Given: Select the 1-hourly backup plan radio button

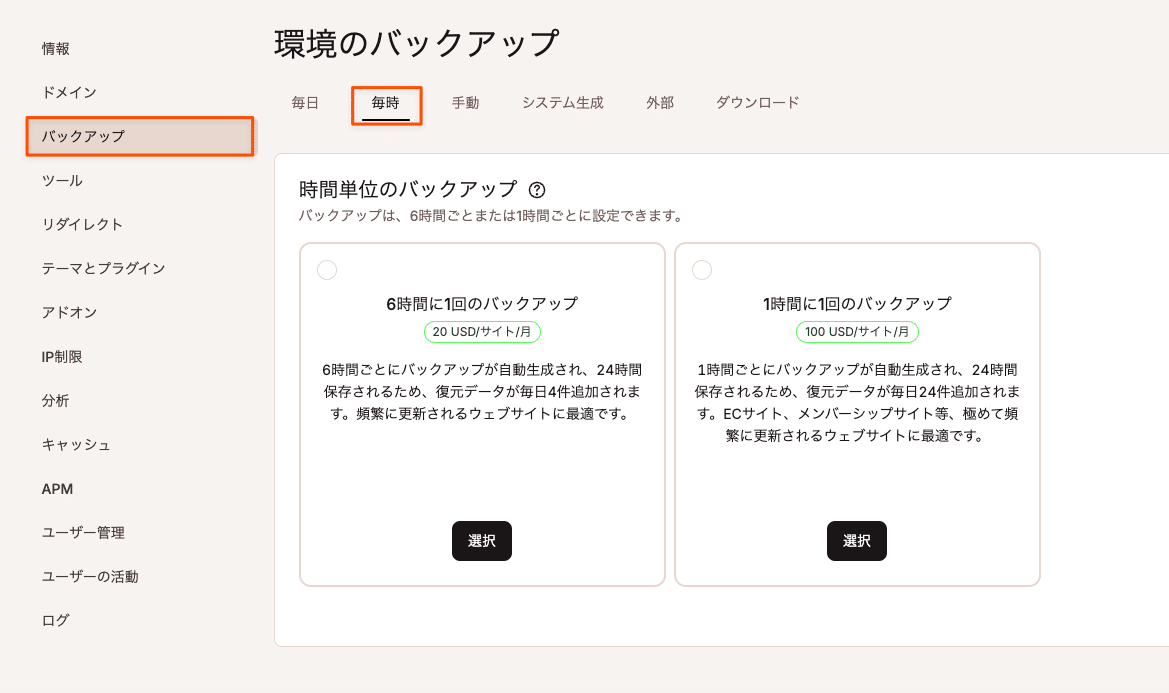Looking at the screenshot, I should (x=702, y=269).
